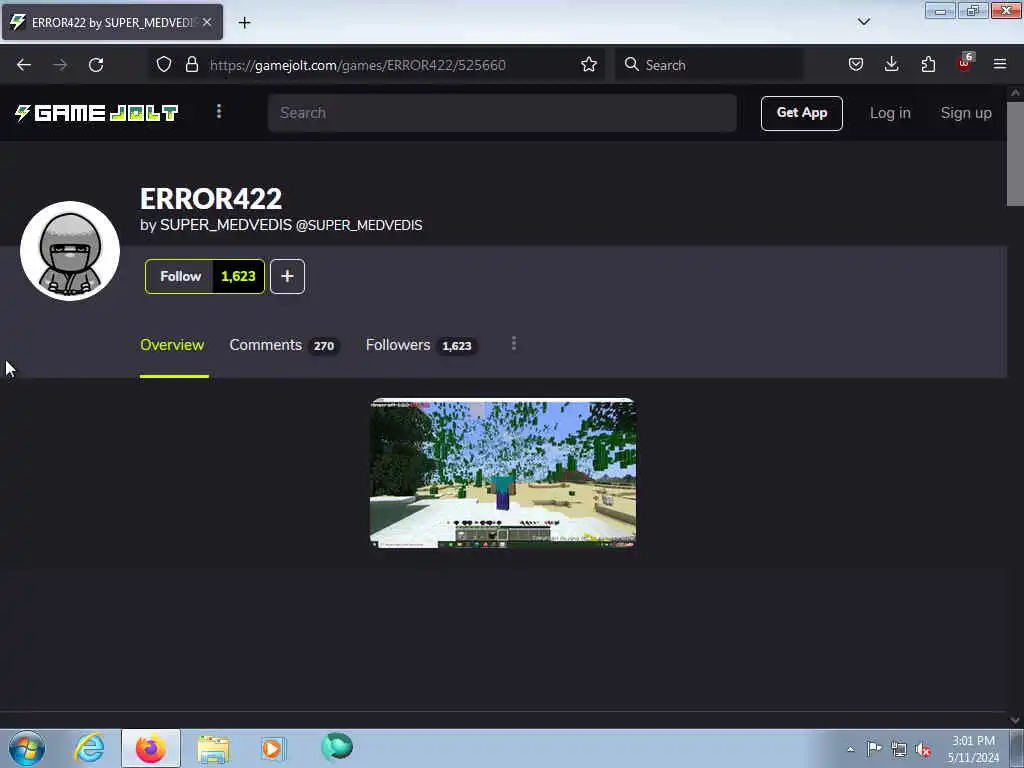Image resolution: width=1024 pixels, height=768 pixels.
Task: Open the tracking protection shield icon
Action: (164, 65)
